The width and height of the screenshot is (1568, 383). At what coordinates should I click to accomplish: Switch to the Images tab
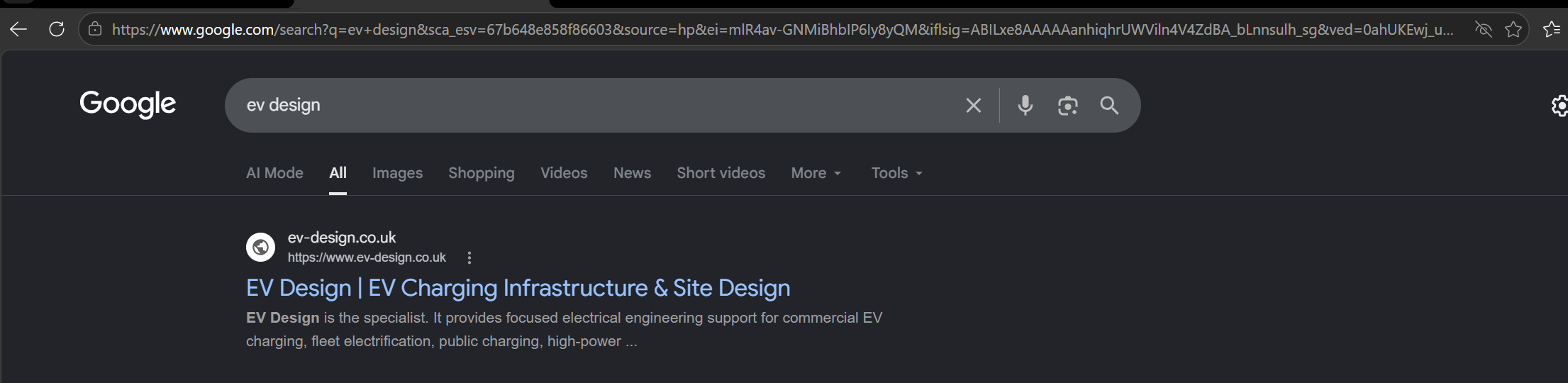pos(397,173)
